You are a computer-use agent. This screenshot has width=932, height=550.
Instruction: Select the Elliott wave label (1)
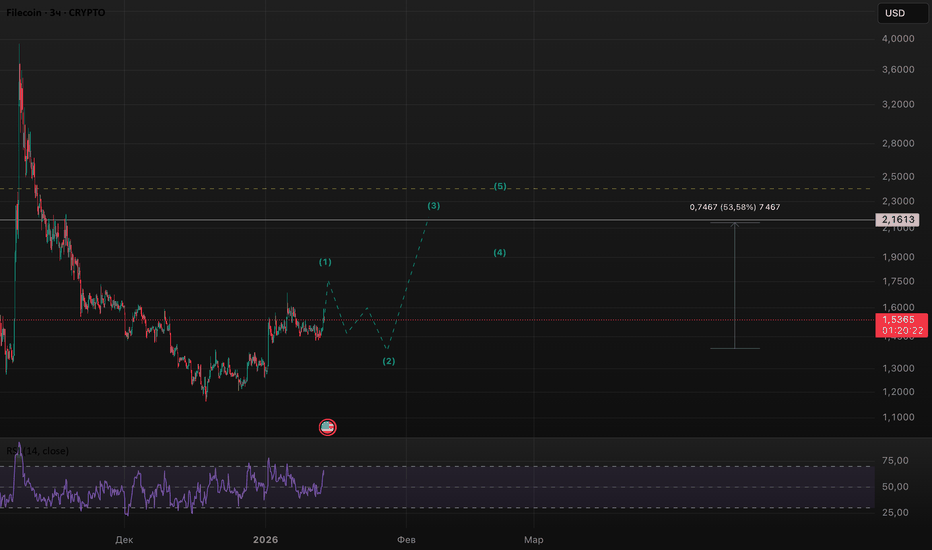(x=325, y=262)
